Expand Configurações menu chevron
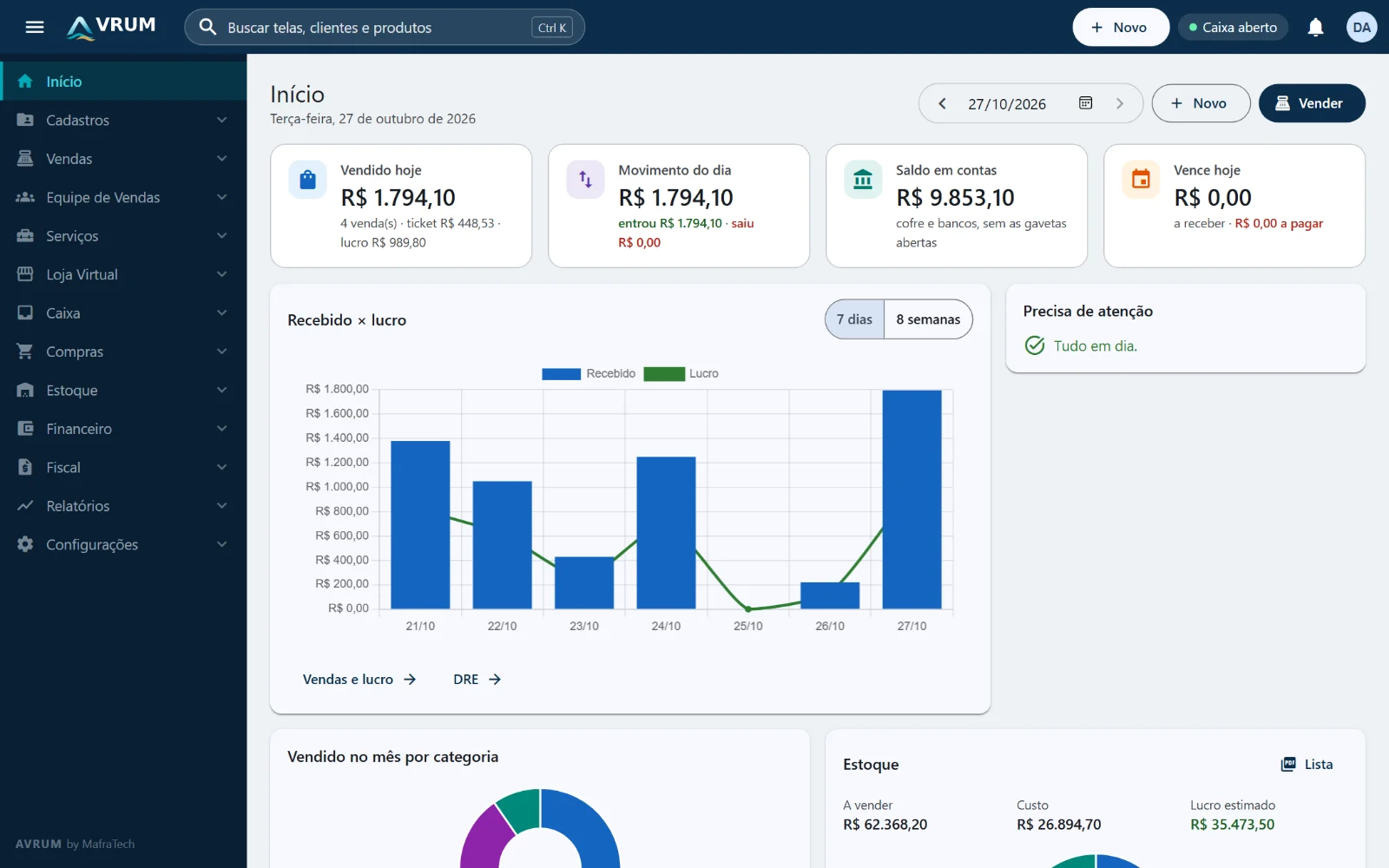This screenshot has height=868, width=1389. (x=222, y=544)
